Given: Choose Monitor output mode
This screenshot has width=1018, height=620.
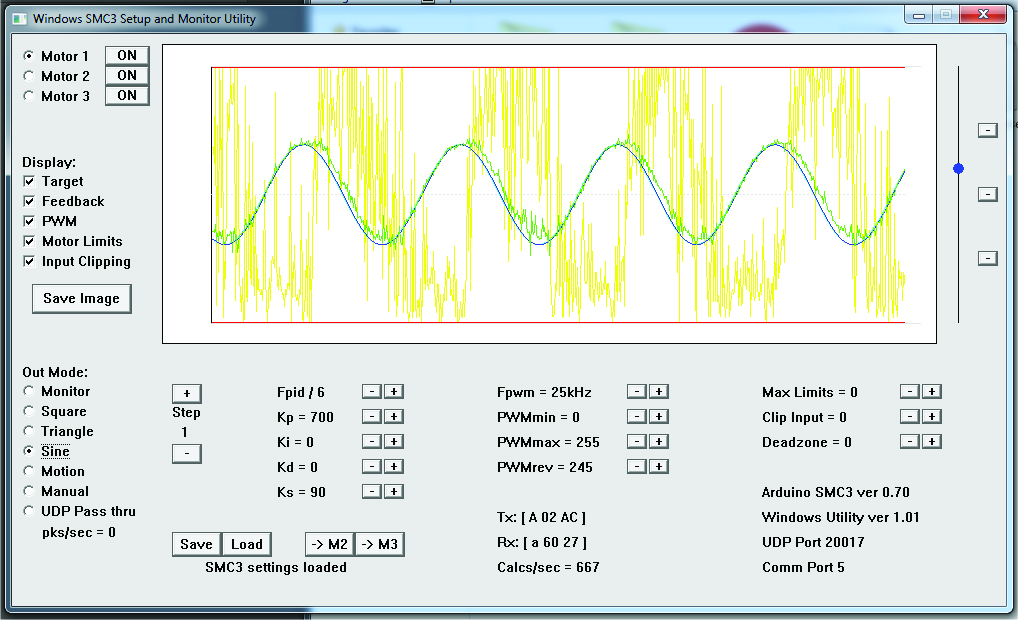Looking at the screenshot, I should [29, 391].
